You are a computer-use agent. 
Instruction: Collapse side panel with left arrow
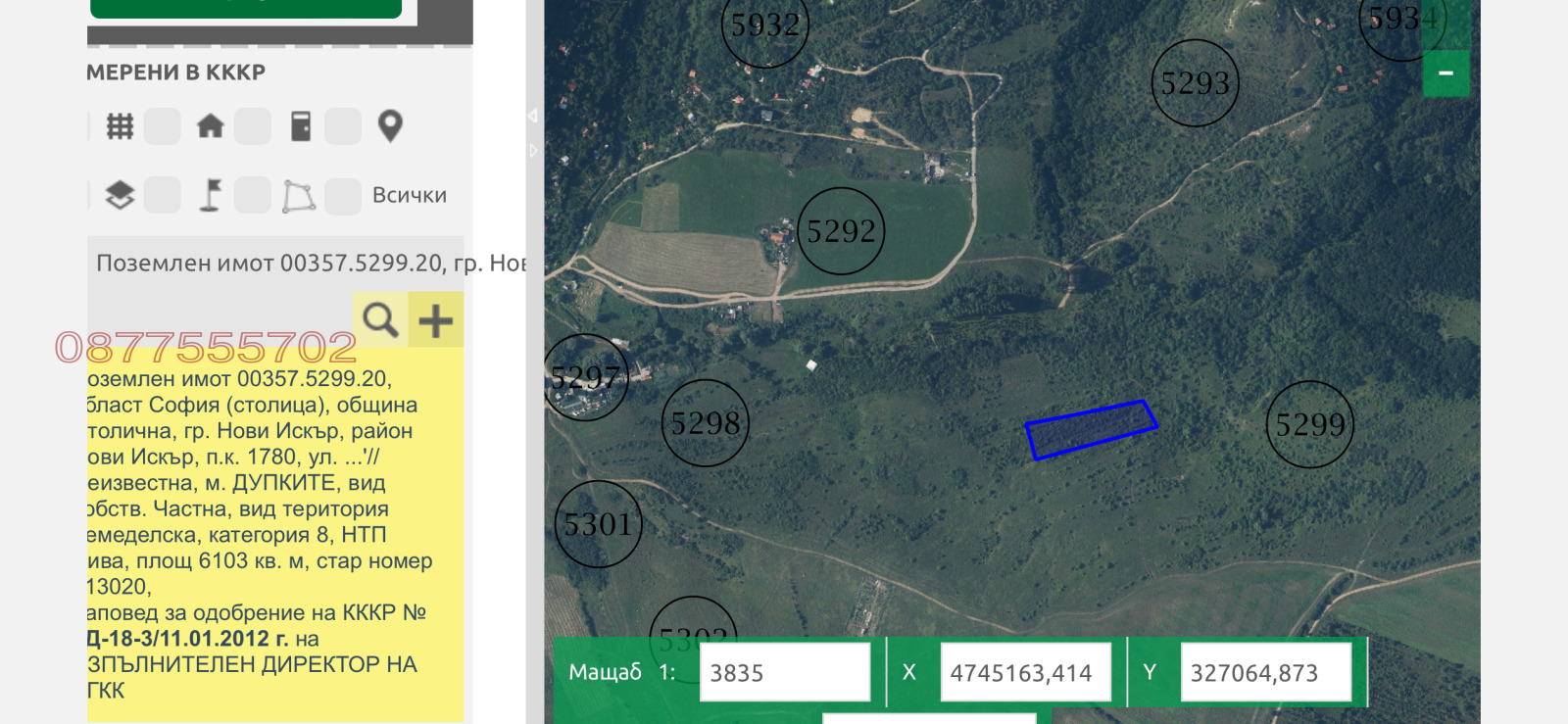[532, 116]
